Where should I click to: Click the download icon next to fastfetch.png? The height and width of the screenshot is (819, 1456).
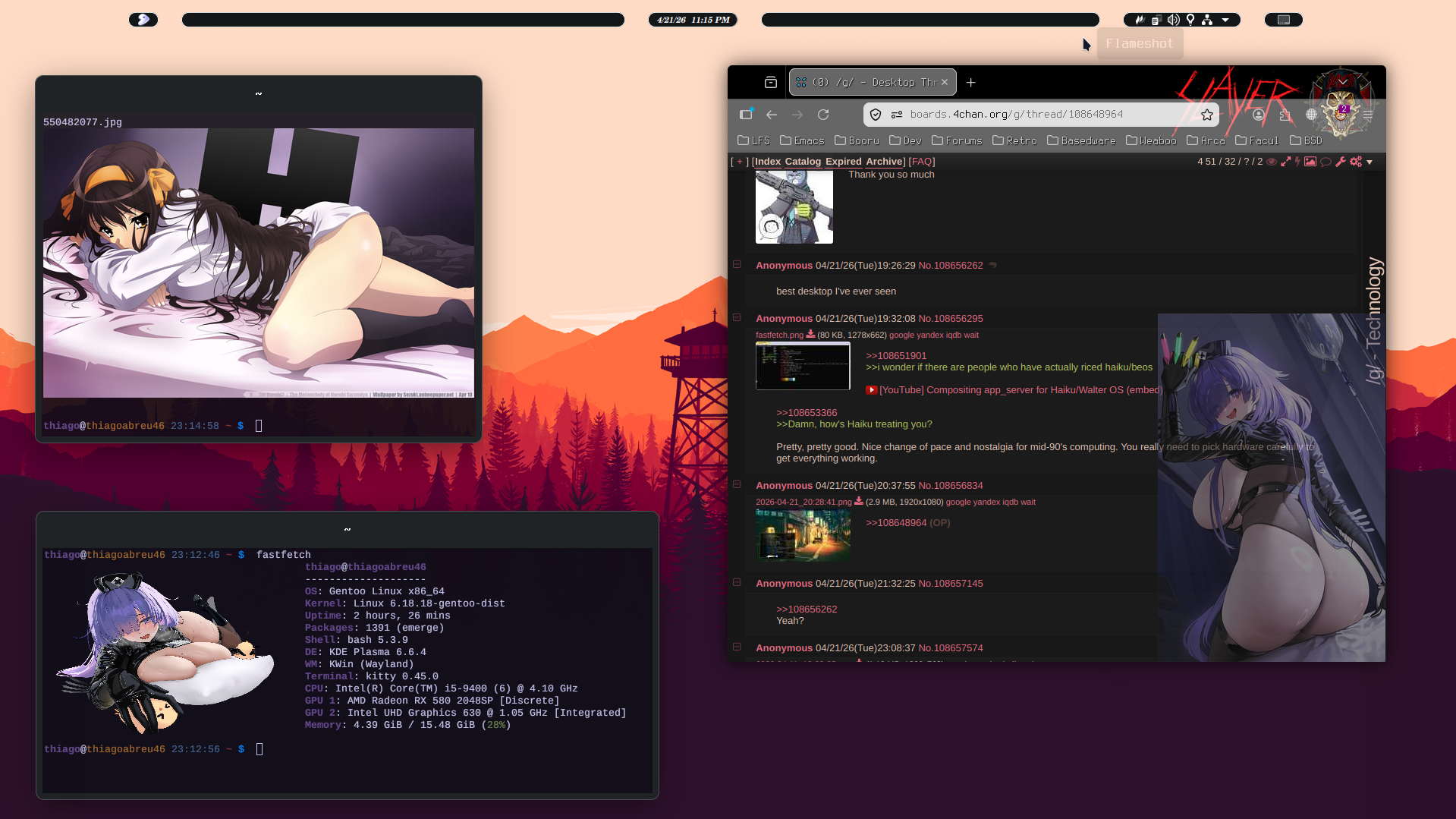[x=810, y=334]
